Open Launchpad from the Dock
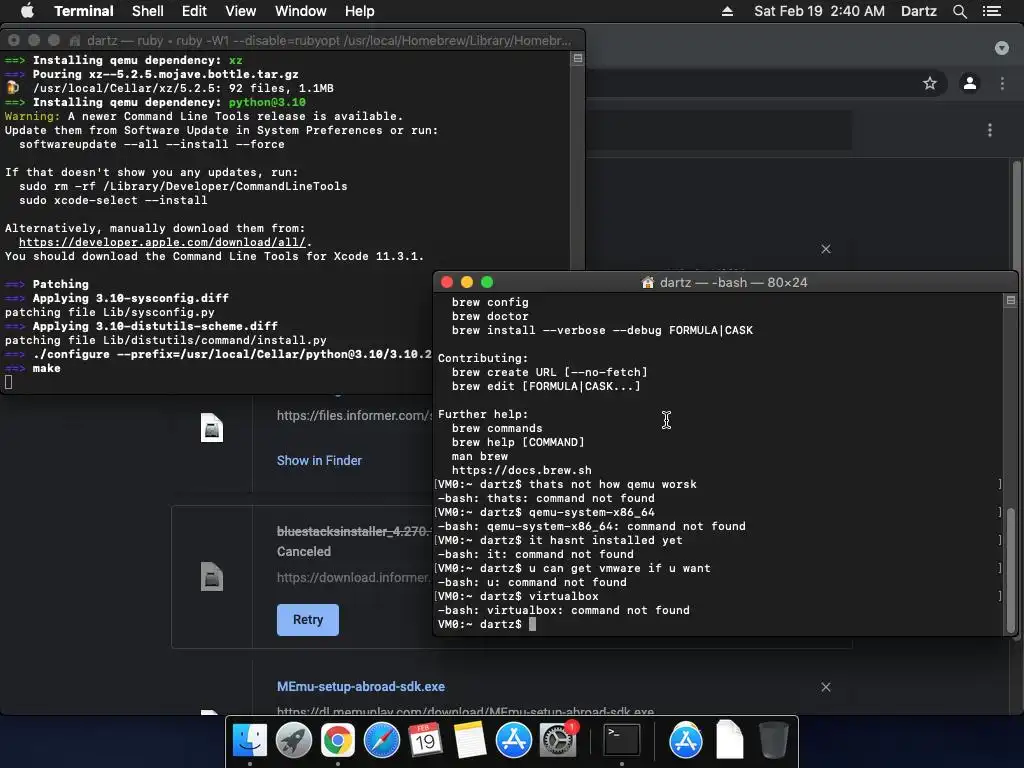The width and height of the screenshot is (1024, 768). [293, 740]
